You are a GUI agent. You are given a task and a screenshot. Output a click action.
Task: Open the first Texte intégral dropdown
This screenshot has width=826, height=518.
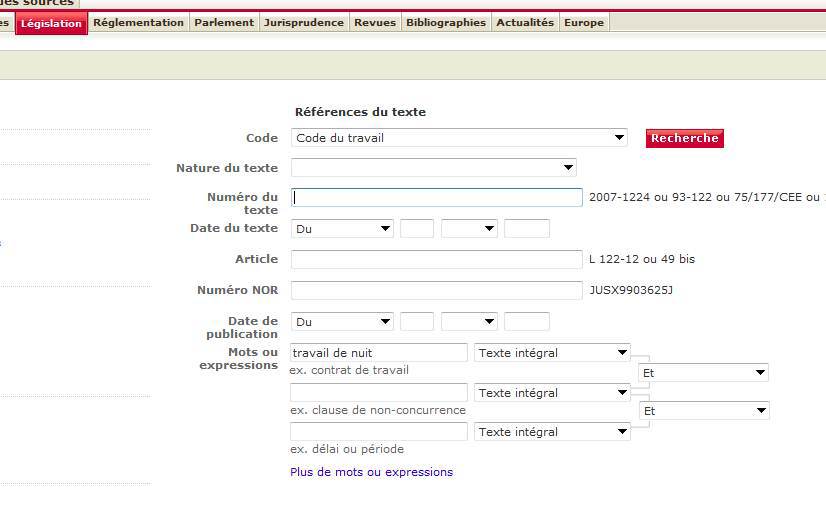point(553,352)
